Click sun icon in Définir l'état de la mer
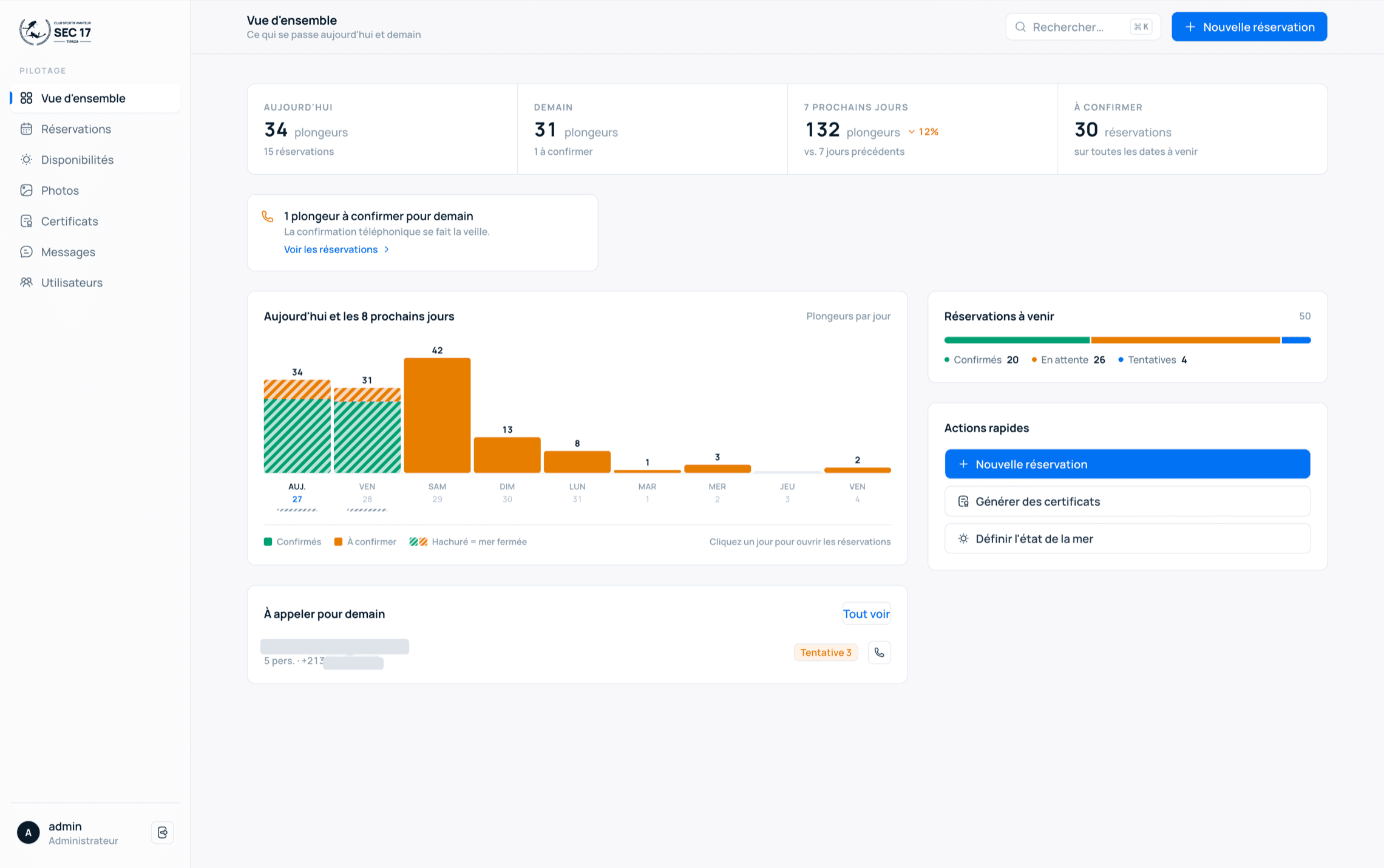 (x=963, y=538)
